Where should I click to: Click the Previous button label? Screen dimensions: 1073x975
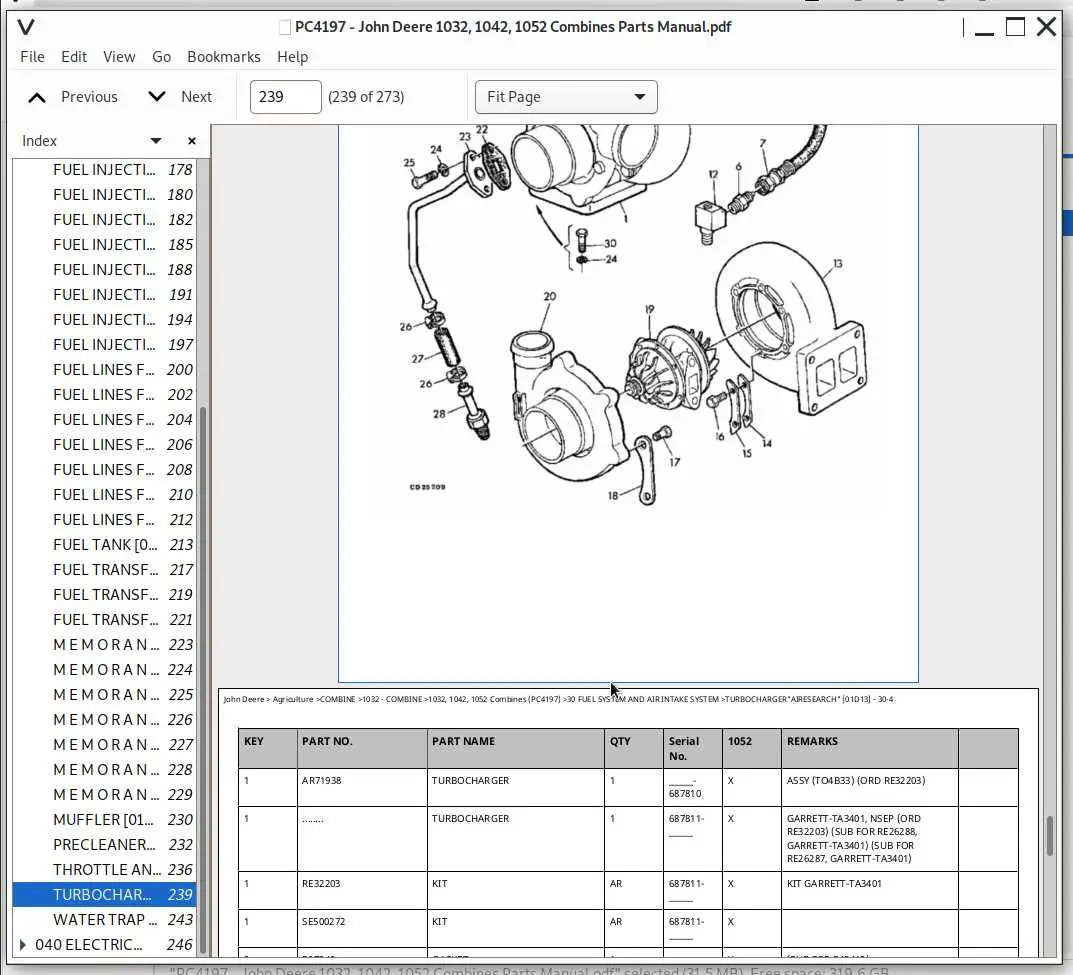tap(89, 97)
